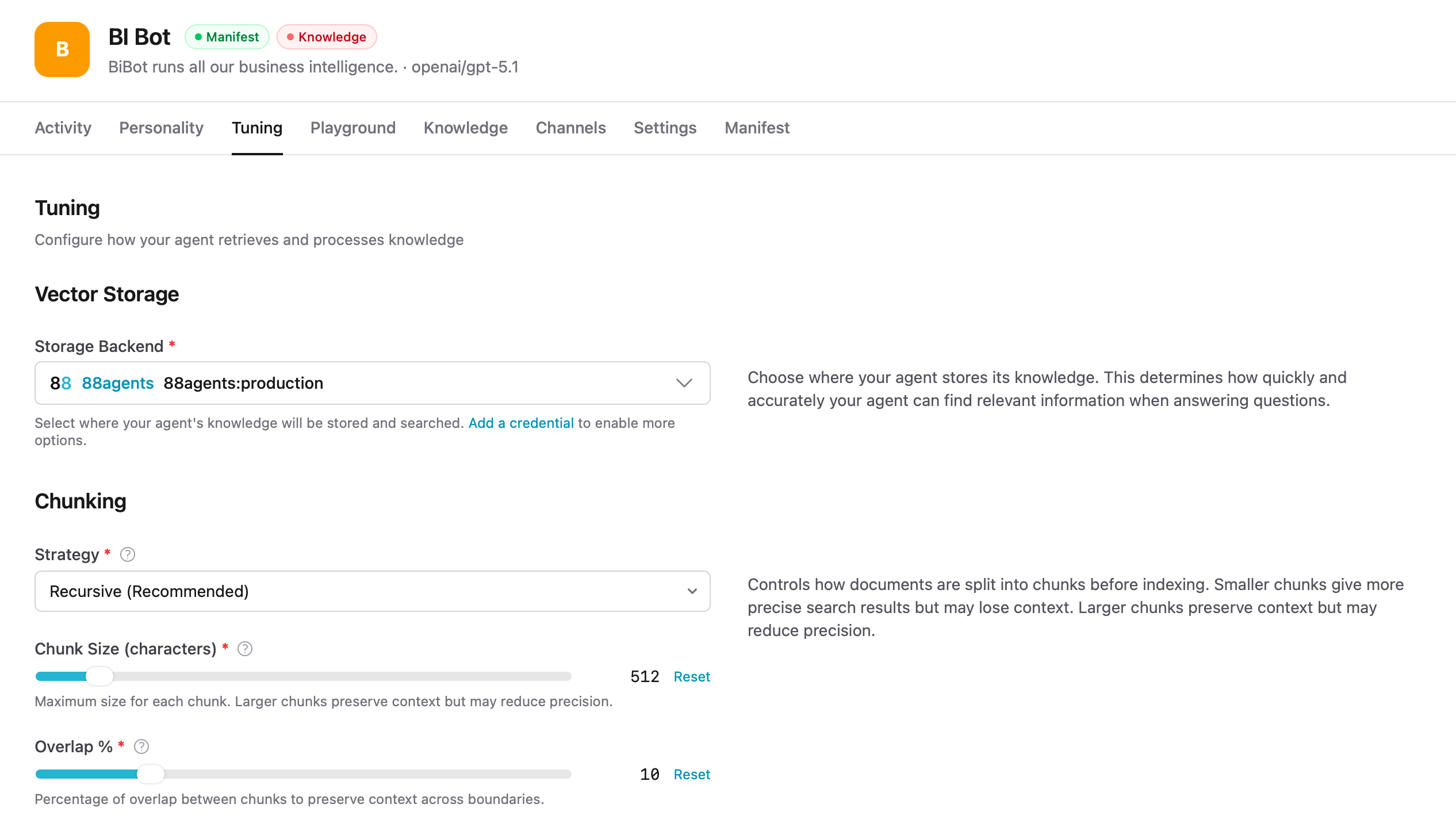Click the orange BI Bot avatar icon

pyautogui.click(x=62, y=49)
